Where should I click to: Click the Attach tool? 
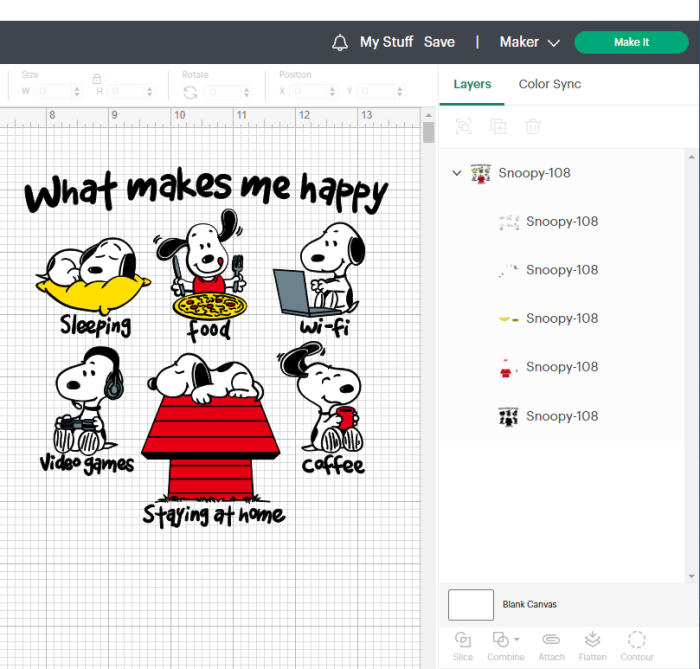pos(551,646)
